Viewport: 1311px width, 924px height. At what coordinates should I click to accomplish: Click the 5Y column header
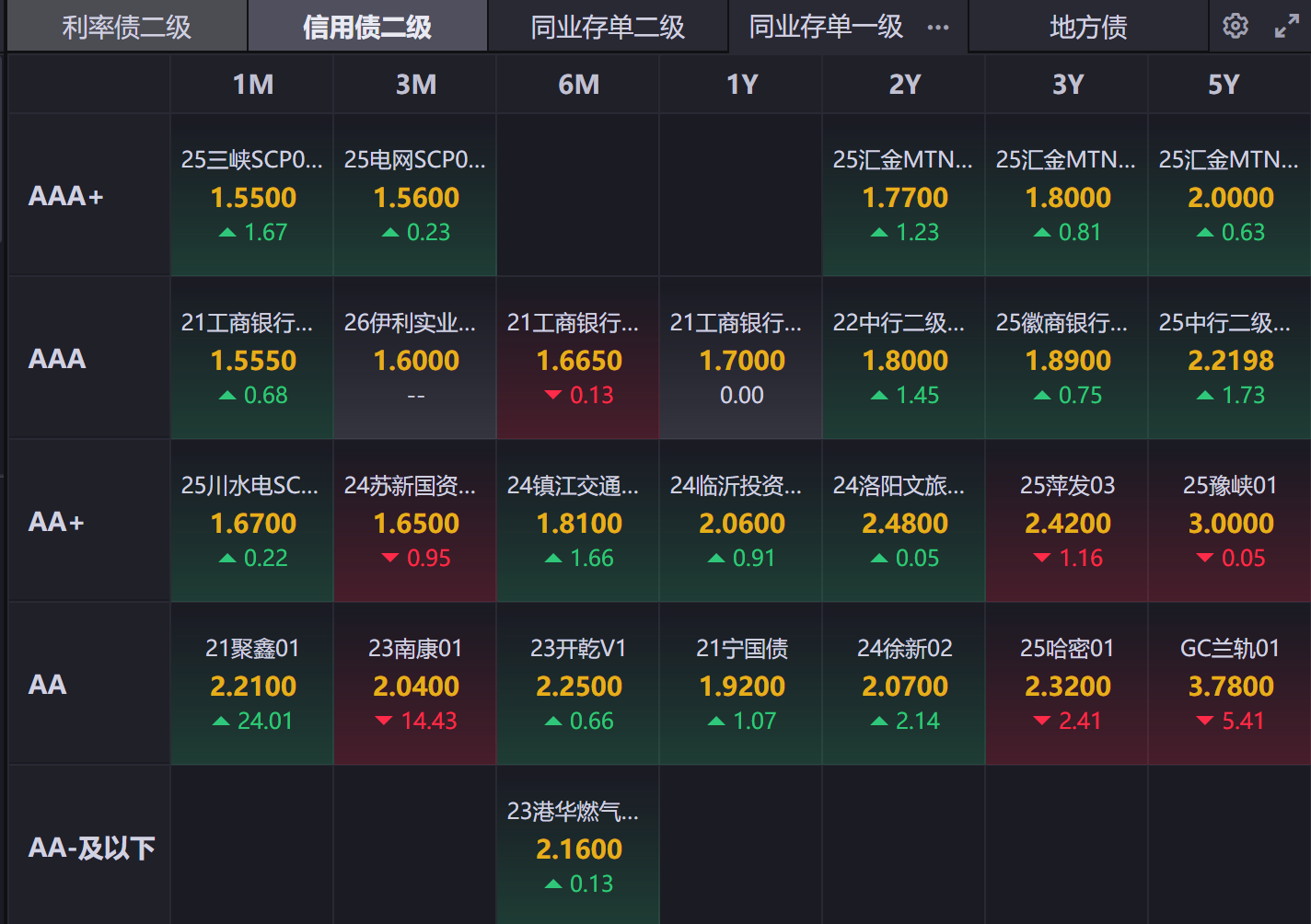(1224, 85)
